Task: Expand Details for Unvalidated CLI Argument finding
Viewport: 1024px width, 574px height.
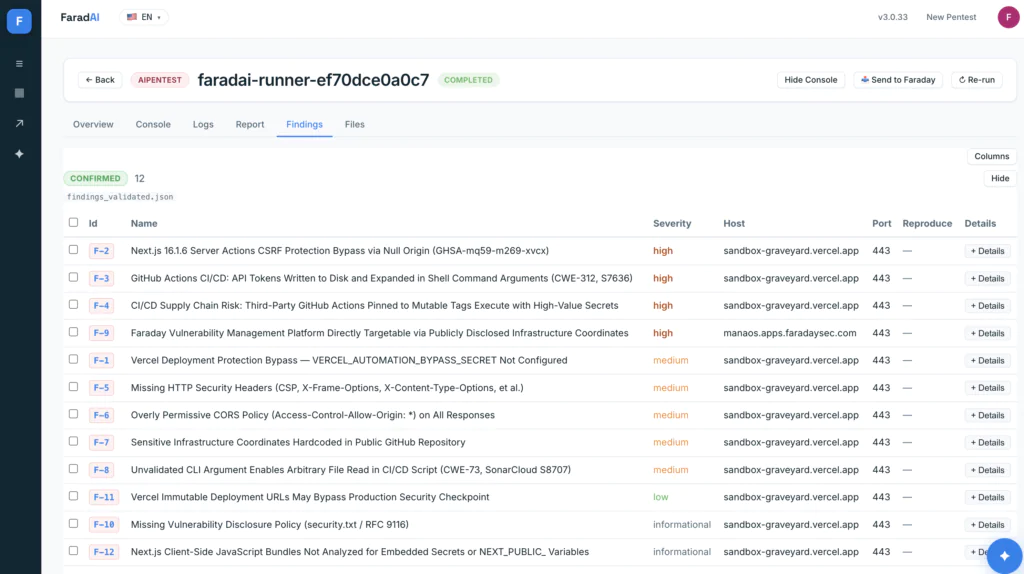Action: [987, 470]
